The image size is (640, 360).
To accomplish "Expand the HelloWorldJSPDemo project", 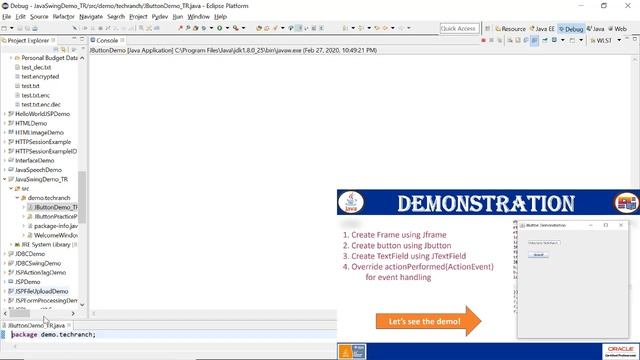I will click(x=4, y=114).
